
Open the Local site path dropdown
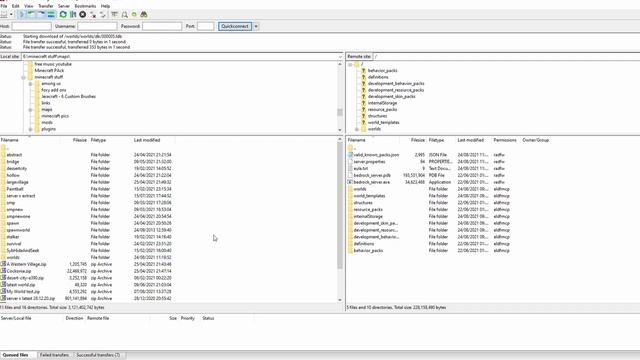click(340, 56)
